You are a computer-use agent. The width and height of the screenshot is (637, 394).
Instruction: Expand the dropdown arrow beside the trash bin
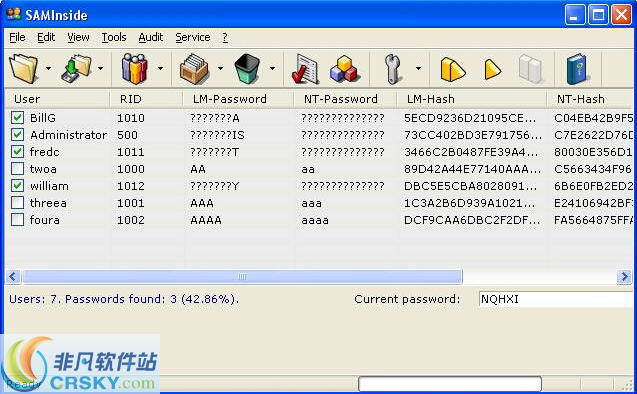(x=272, y=68)
